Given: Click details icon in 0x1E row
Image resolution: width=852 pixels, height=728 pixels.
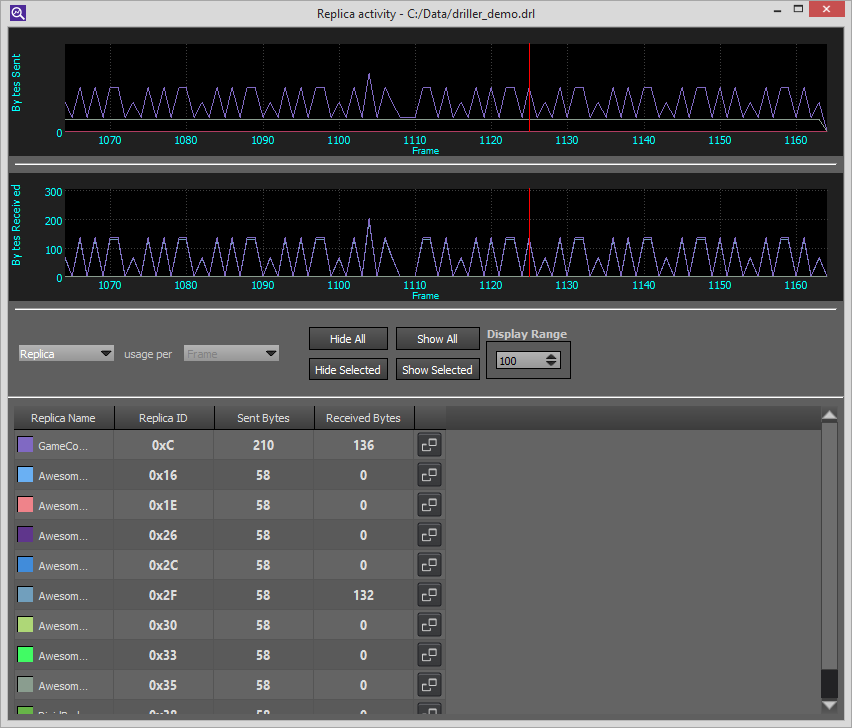Looking at the screenshot, I should 429,505.
